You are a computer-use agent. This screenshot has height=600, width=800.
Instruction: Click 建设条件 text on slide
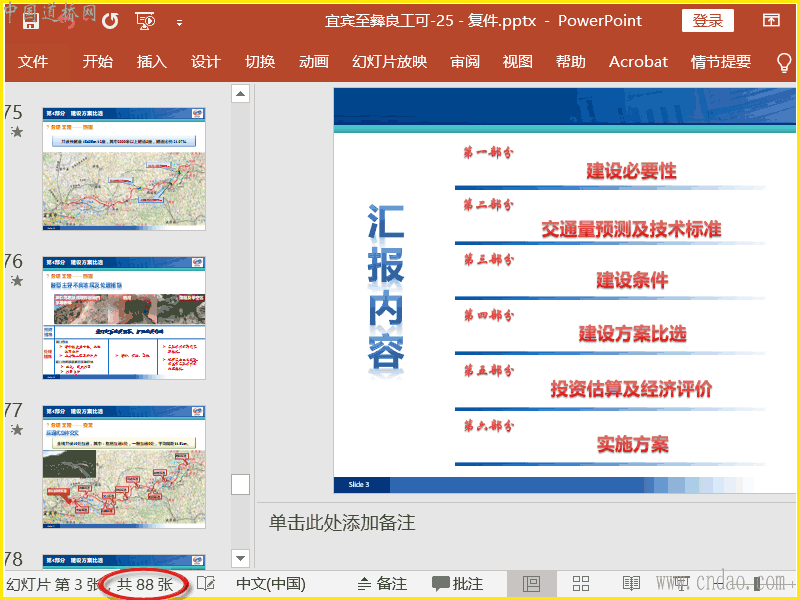(x=632, y=280)
